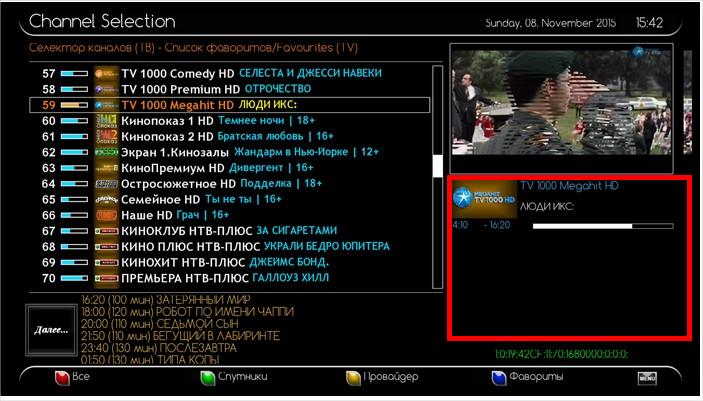This screenshot has width=703, height=401.
Task: Click the КИНО ПЛЮС НТВ-ПЛЮС channel logo
Action: [x=106, y=247]
